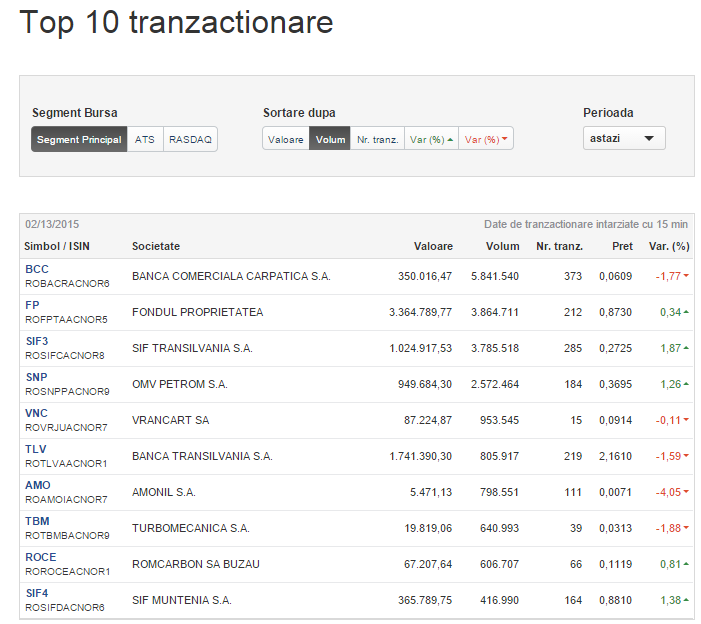Image resolution: width=701 pixels, height=624 pixels.
Task: Click the value 1.741.390,30
Action: coord(420,456)
